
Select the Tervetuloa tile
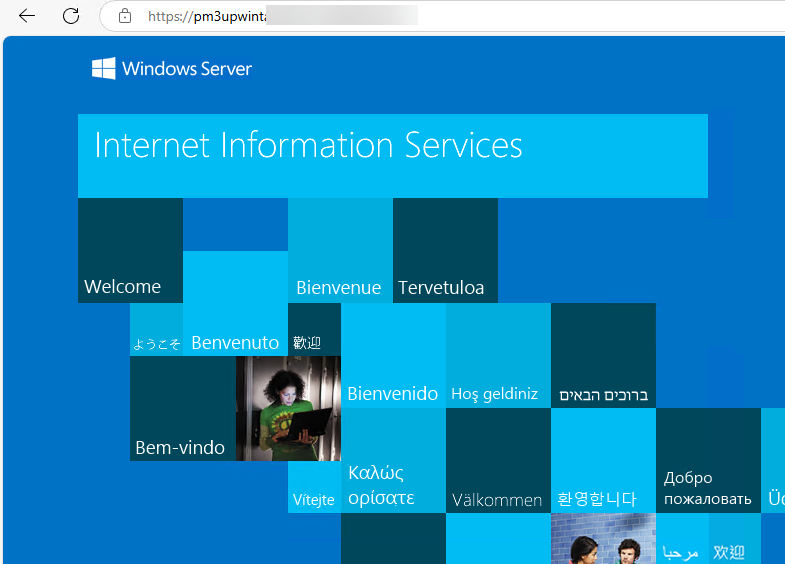(x=446, y=250)
